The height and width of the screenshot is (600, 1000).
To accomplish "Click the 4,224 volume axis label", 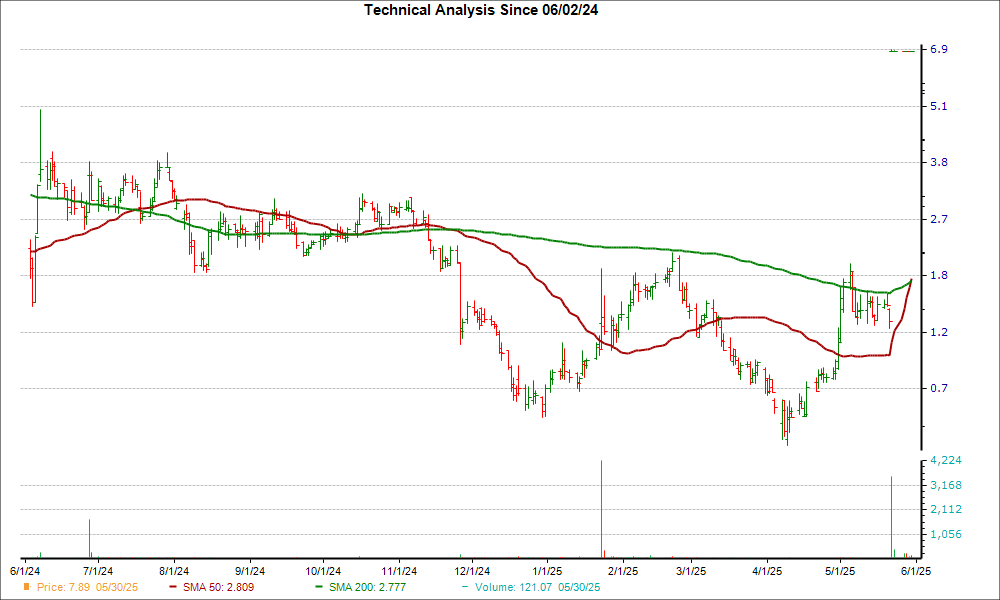I will tap(946, 460).
